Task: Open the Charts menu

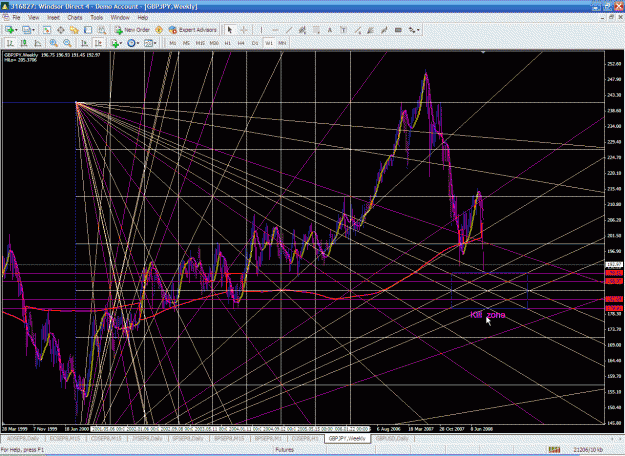Action: [x=75, y=18]
